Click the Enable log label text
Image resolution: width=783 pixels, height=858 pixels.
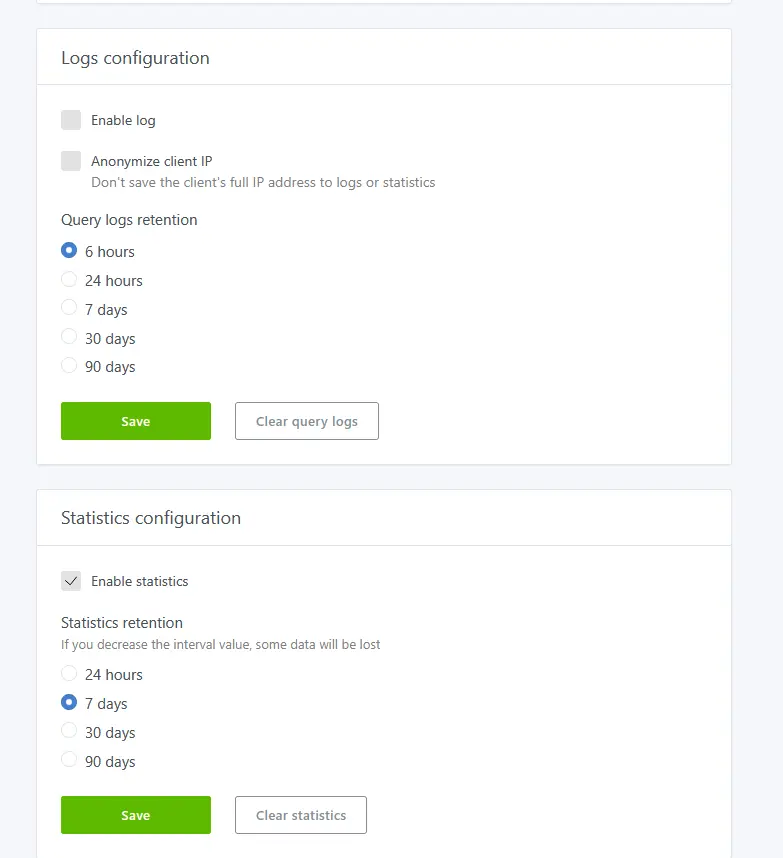coord(123,120)
